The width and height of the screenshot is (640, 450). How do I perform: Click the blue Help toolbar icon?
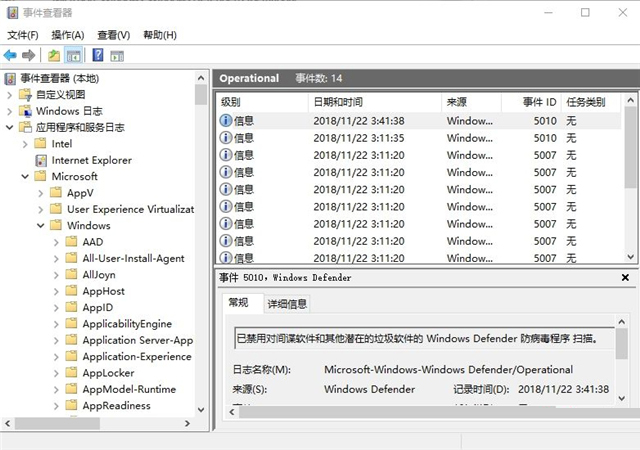click(x=99, y=56)
